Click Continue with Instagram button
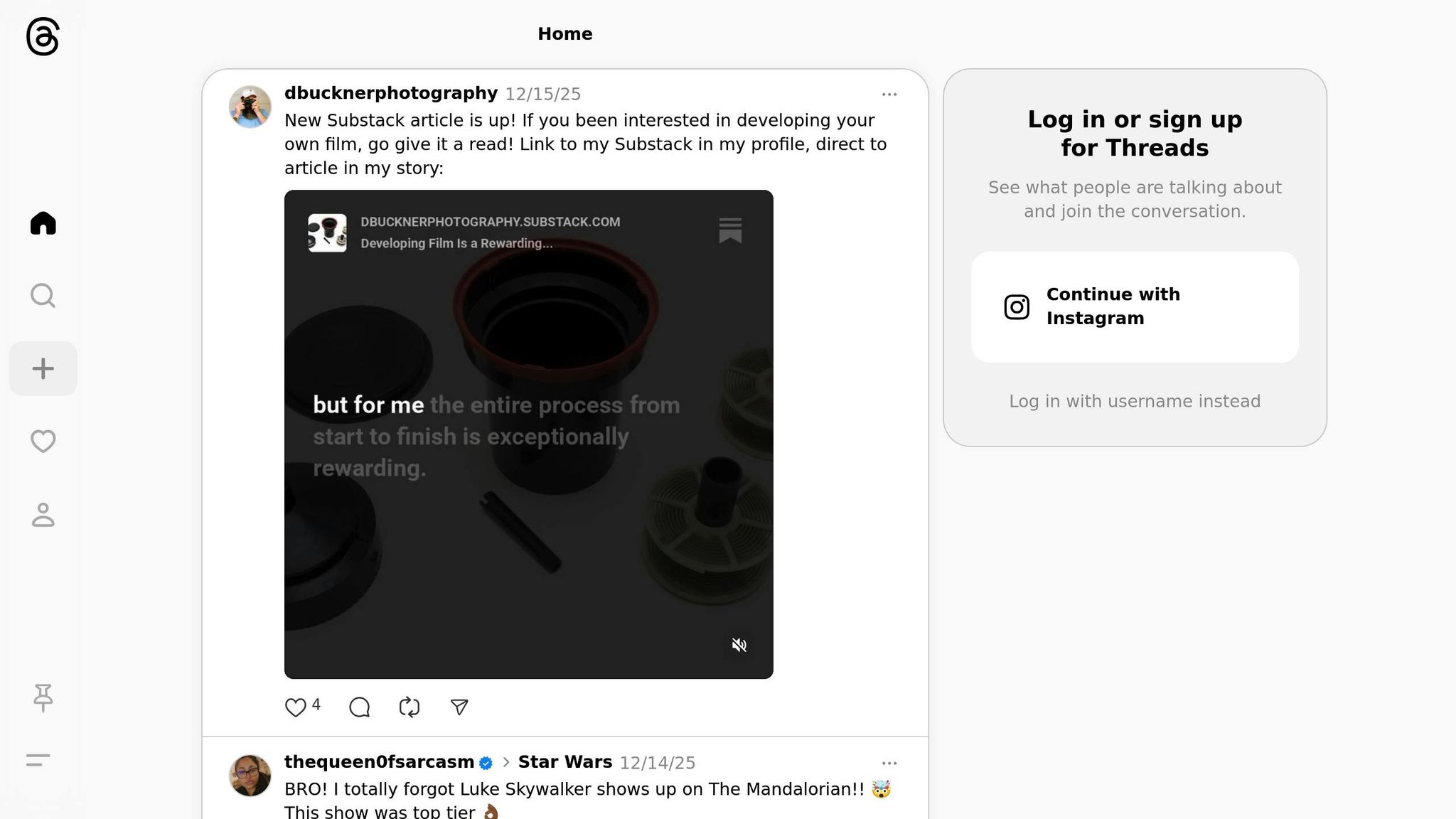1456x819 pixels. pos(1135,306)
